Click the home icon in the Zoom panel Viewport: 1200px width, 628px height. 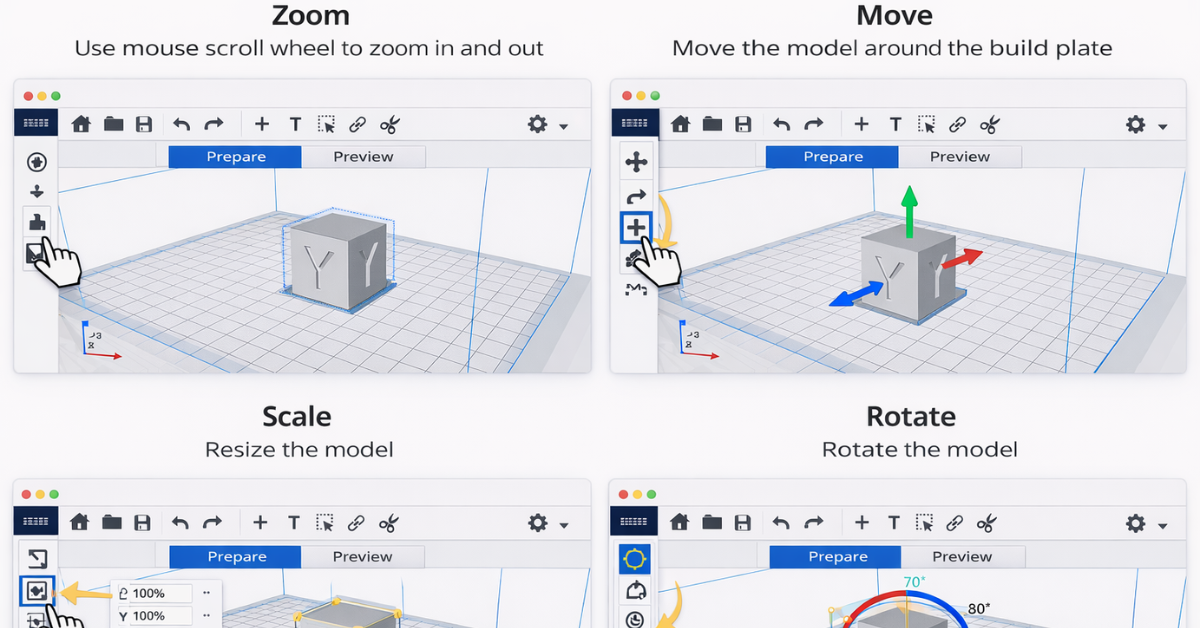pos(81,124)
